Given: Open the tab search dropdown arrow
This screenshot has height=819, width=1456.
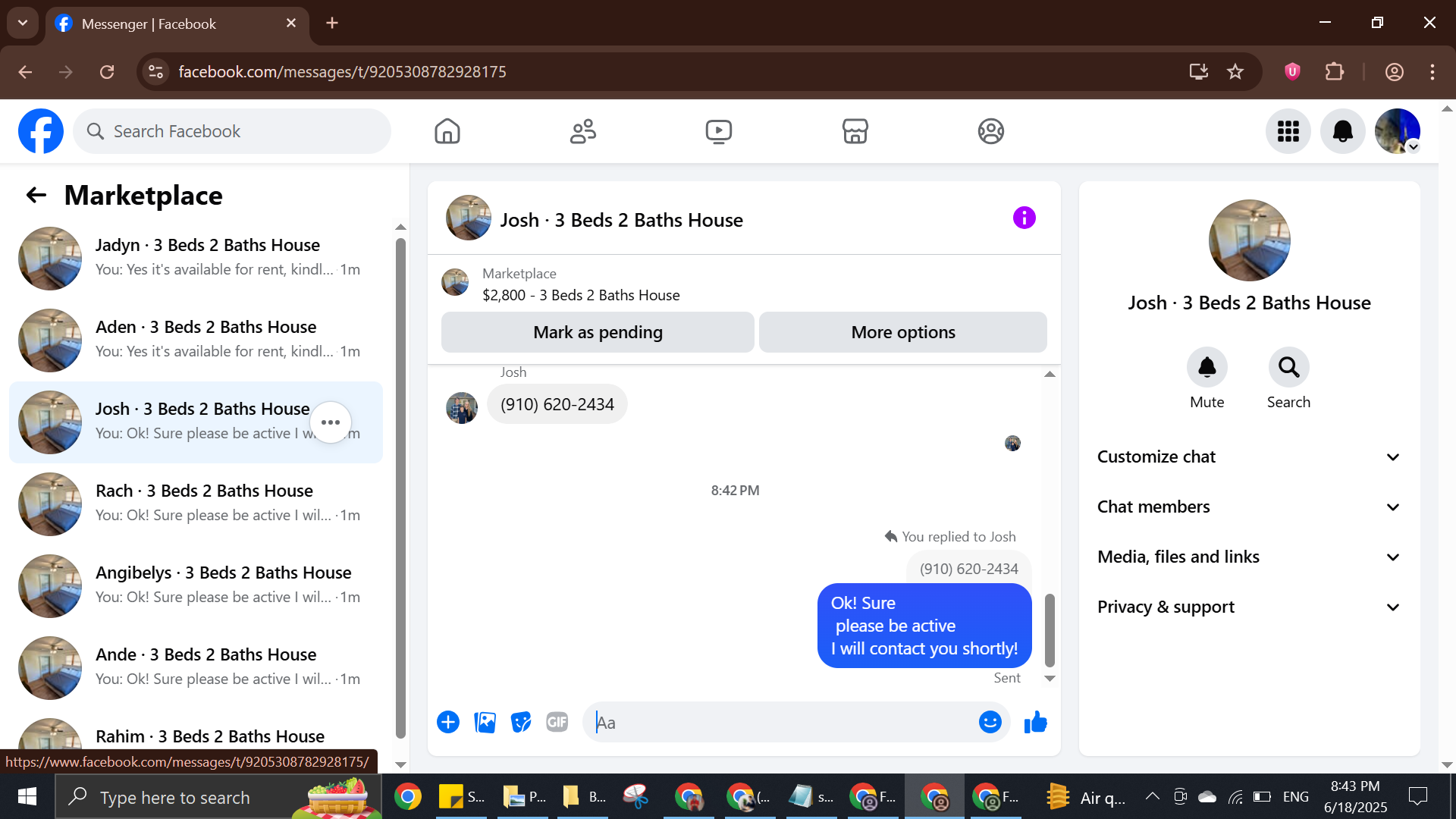Looking at the screenshot, I should click(23, 23).
